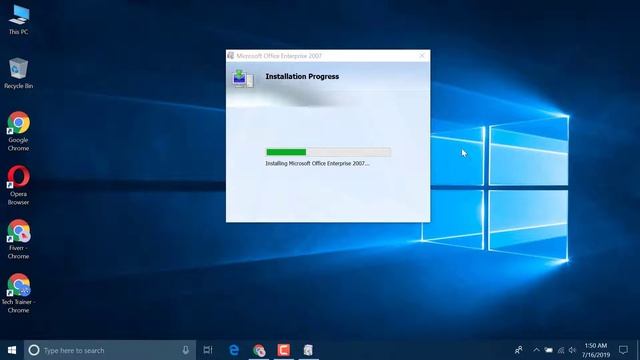640x360 pixels.
Task: Check the battery status icon
Action: click(549, 350)
